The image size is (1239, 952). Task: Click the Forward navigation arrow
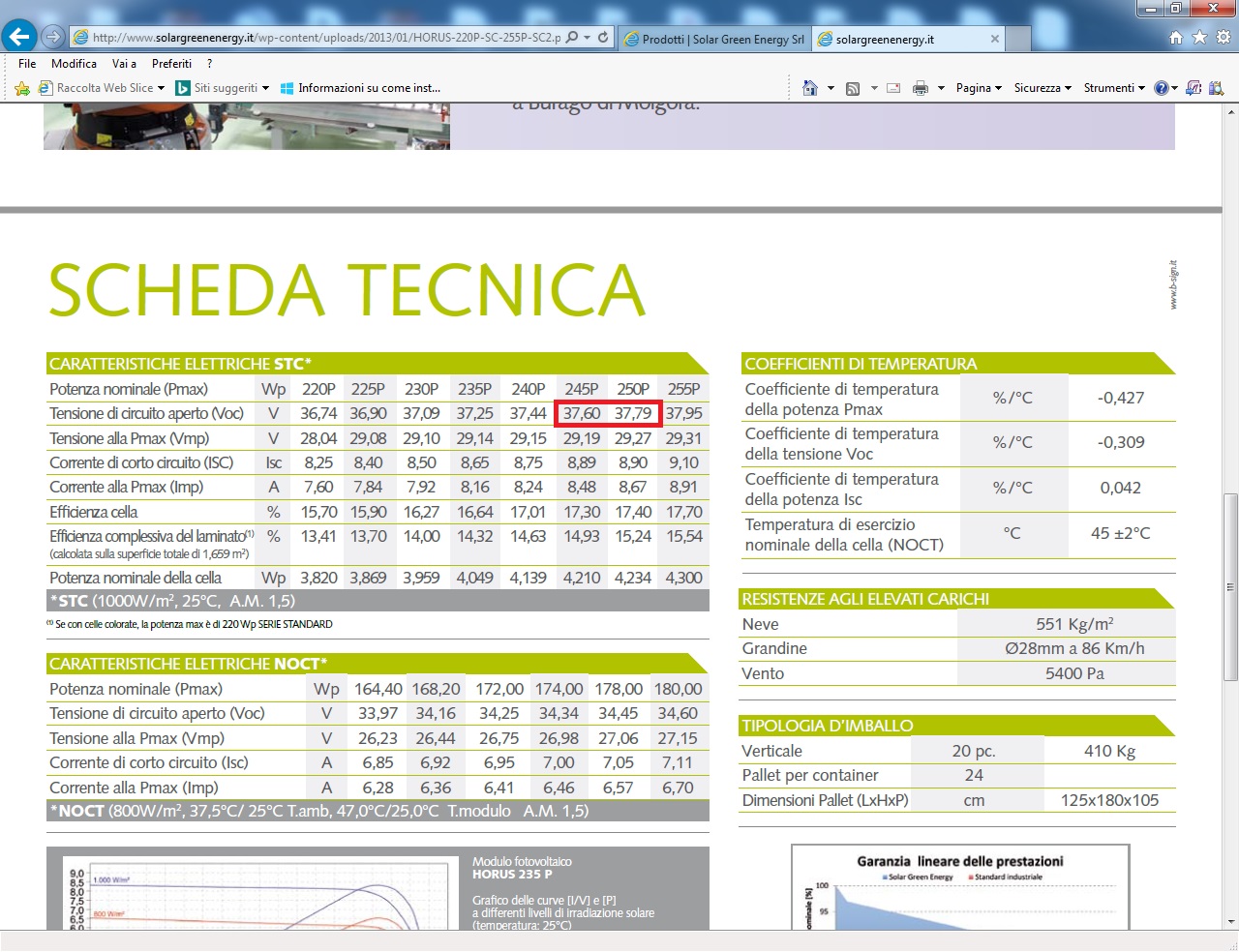[53, 37]
